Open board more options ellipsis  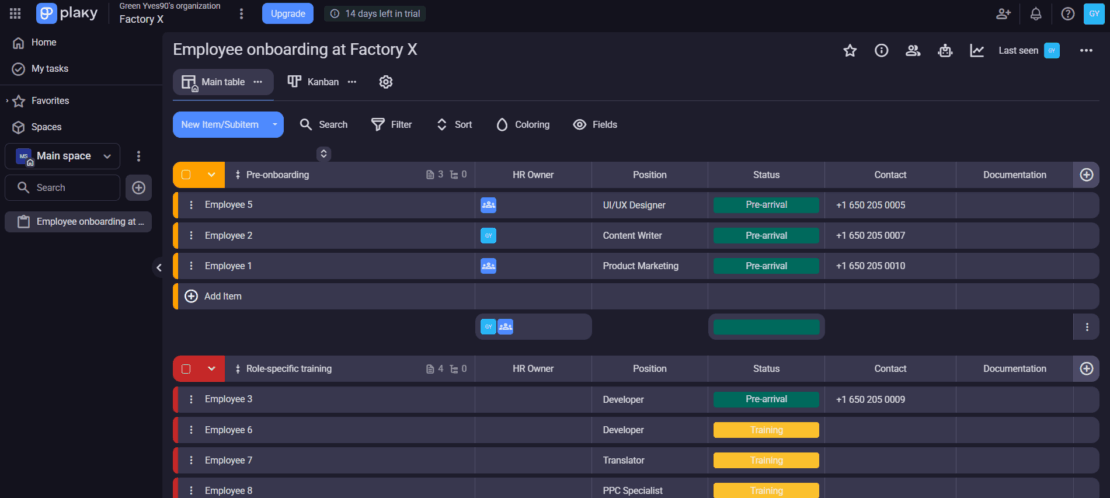tap(1086, 50)
